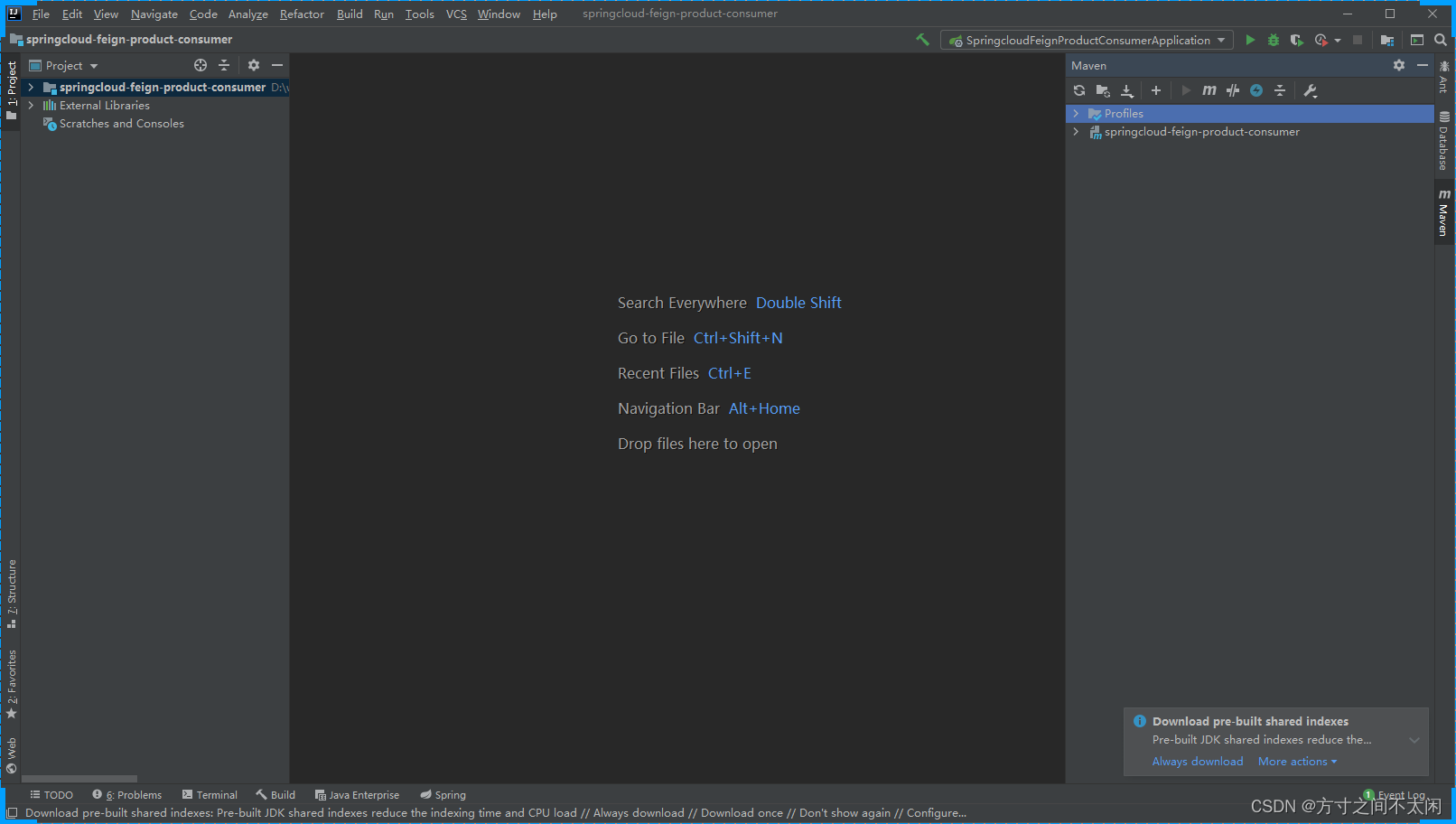Viewport: 1456px width, 824px height.
Task: Open Event Log from status bar
Action: coord(1395,795)
